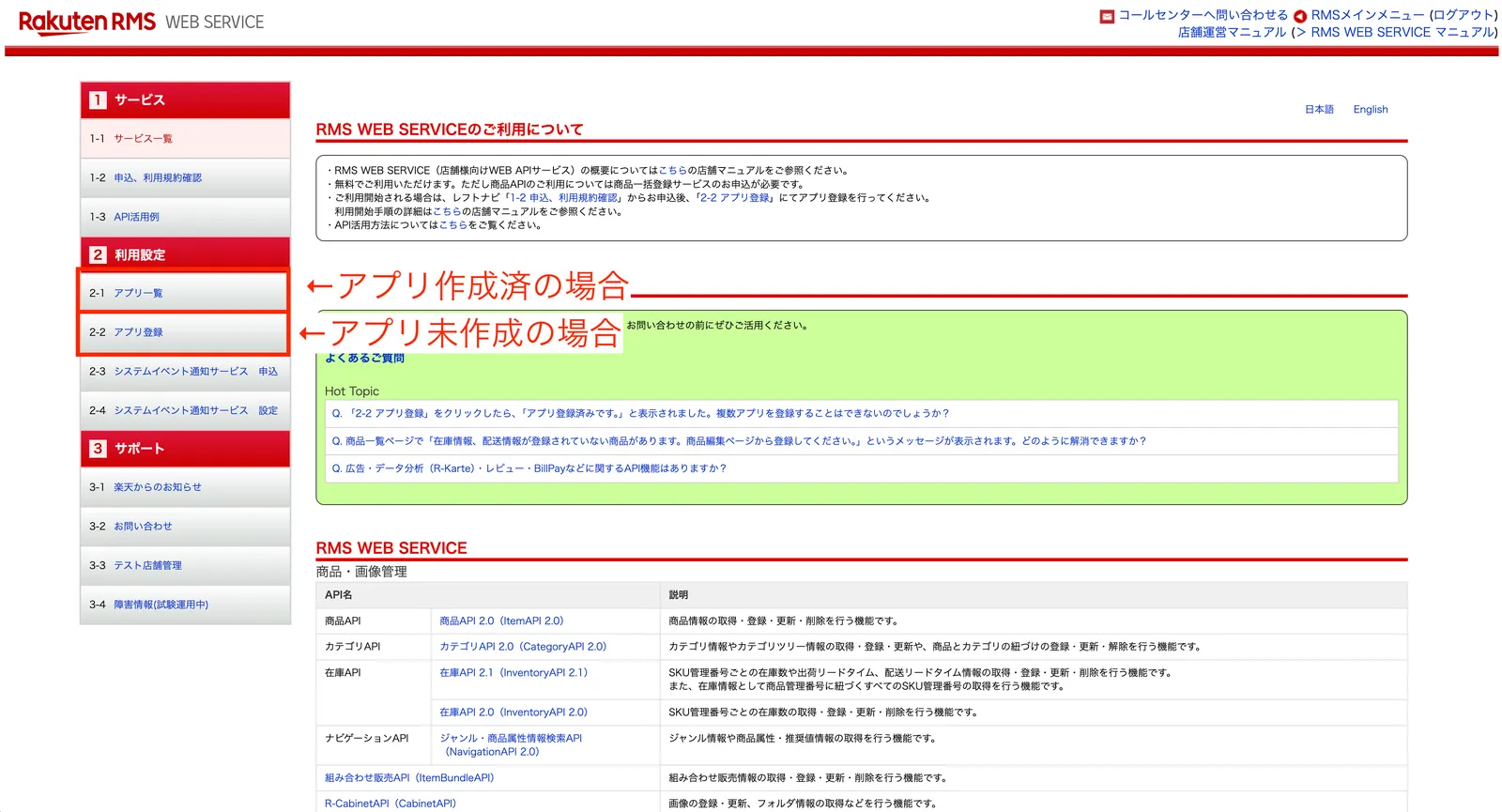Click the サポート section header
This screenshot has width=1502, height=812.
(x=185, y=449)
